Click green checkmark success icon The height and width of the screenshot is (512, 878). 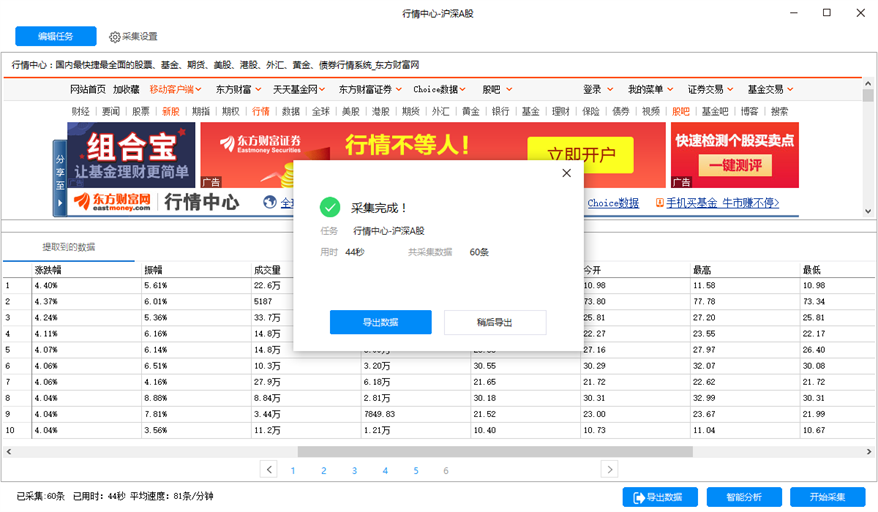pyautogui.click(x=330, y=207)
